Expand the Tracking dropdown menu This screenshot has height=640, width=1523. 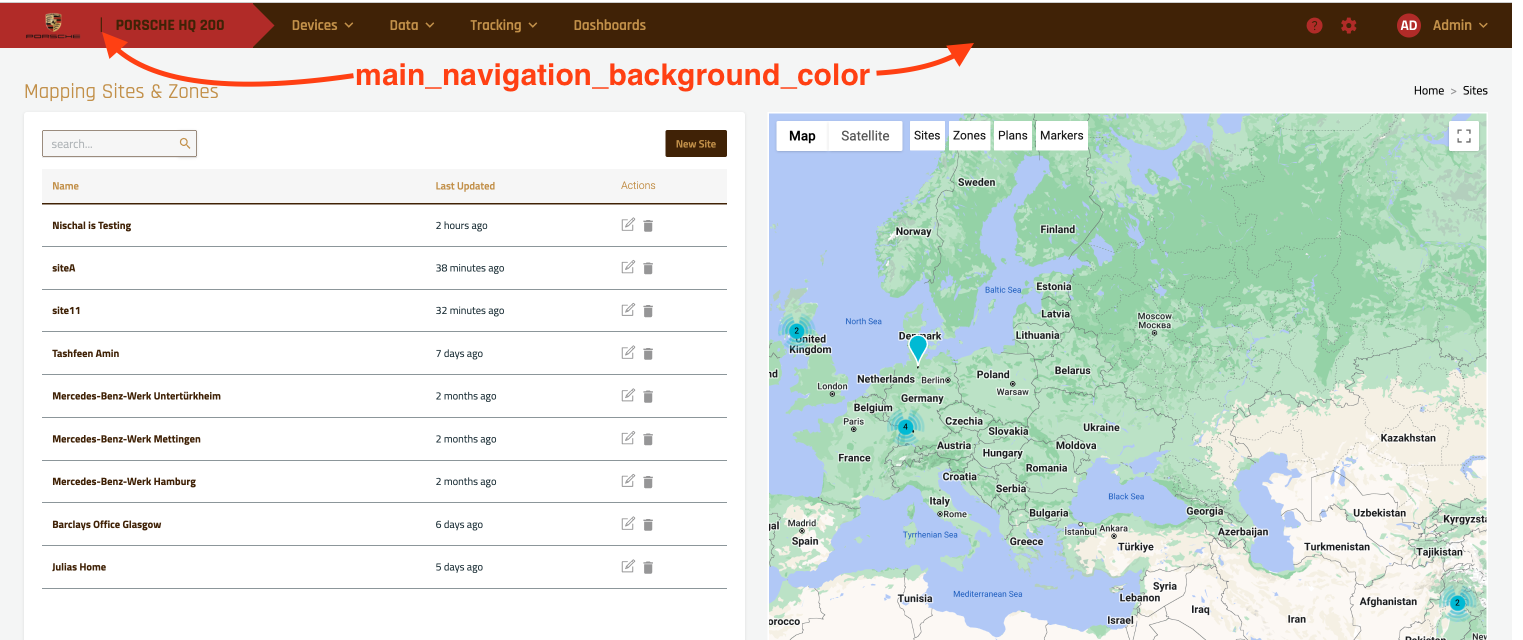click(x=503, y=25)
